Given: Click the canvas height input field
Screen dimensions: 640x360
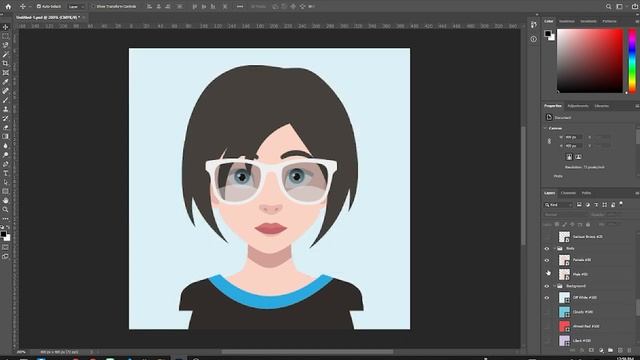Looking at the screenshot, I should point(573,146).
